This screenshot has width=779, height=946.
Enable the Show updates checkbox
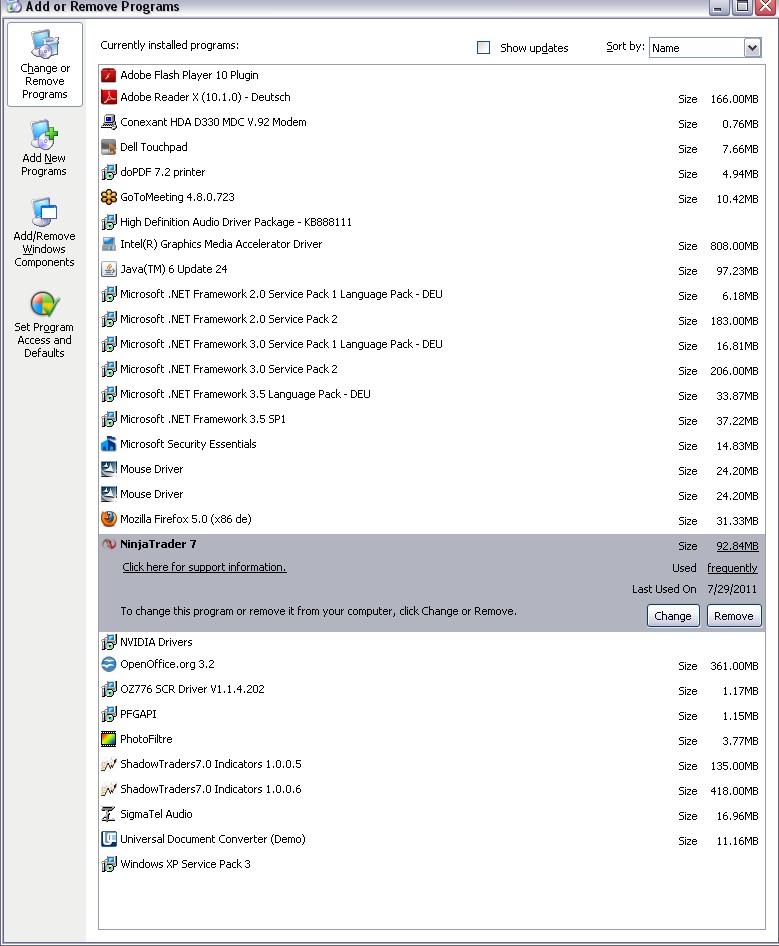click(484, 48)
